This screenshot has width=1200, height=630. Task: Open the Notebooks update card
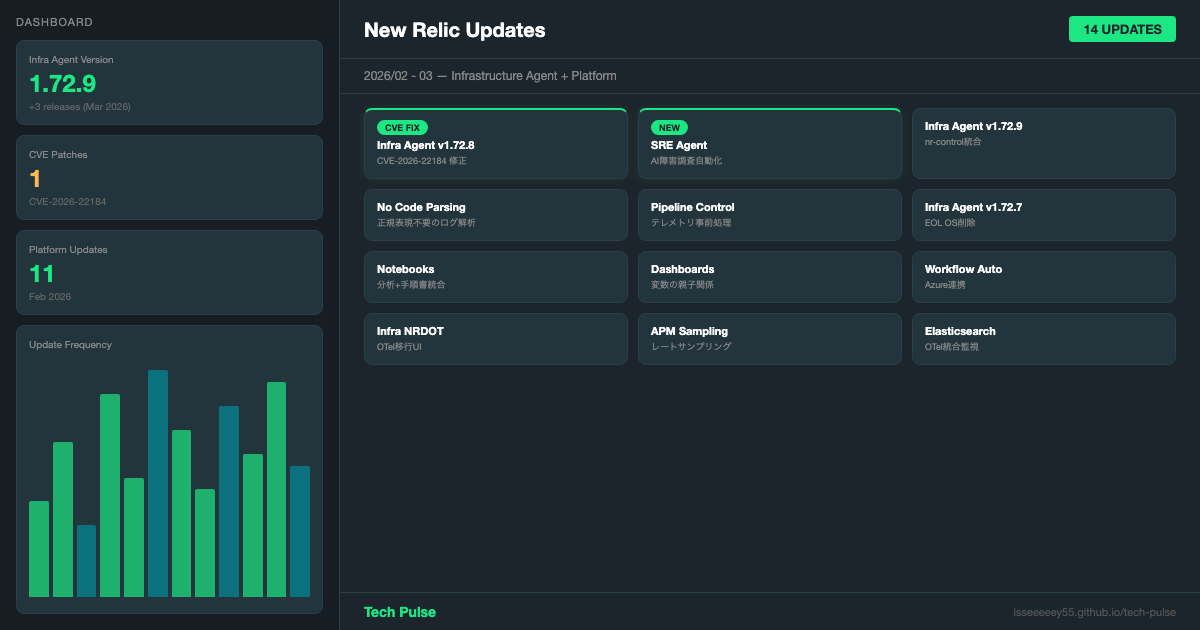[x=495, y=277]
